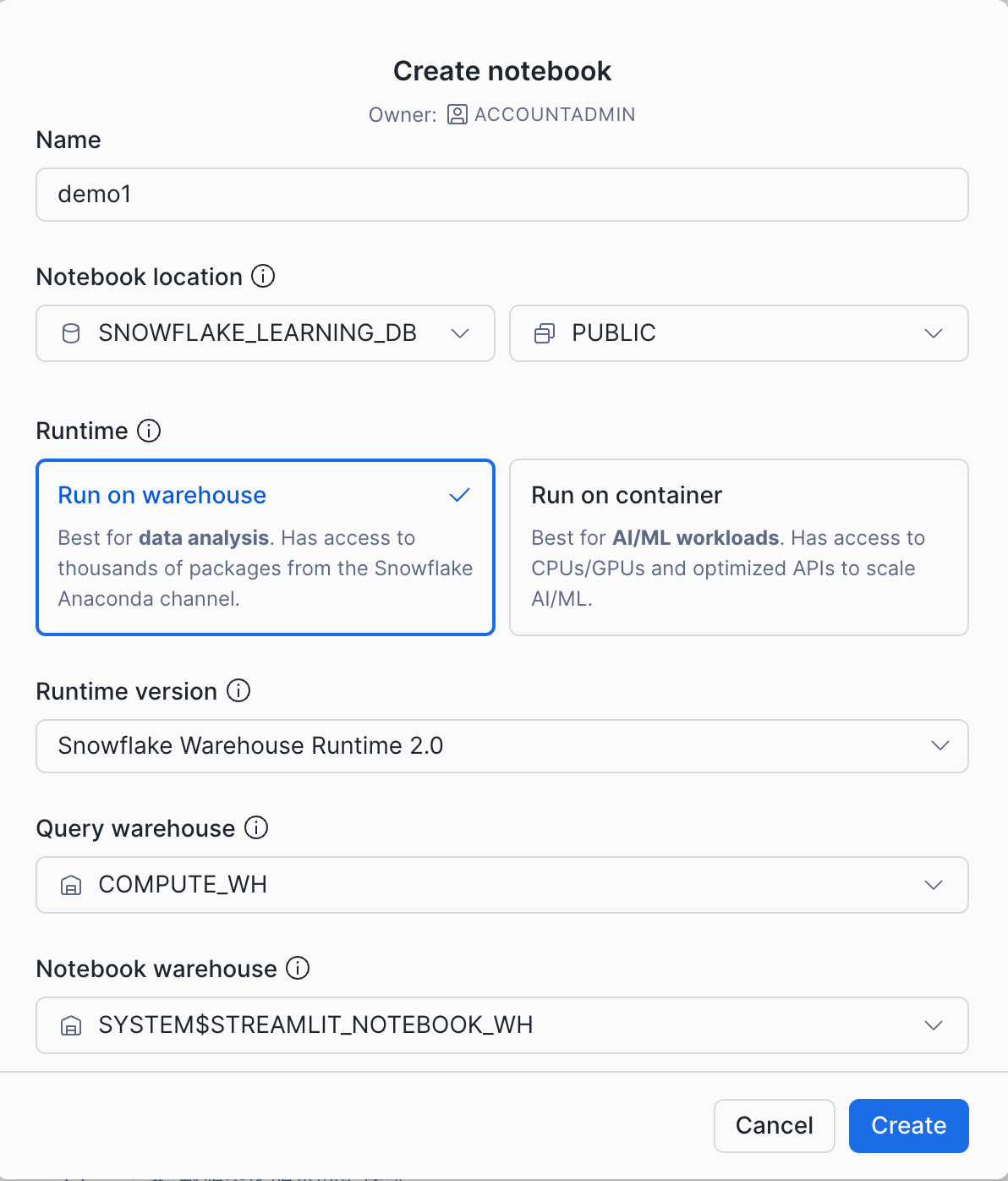Screen dimensions: 1008x1181
Task: Open the PUBLIC schema dropdown
Action: coord(738,333)
